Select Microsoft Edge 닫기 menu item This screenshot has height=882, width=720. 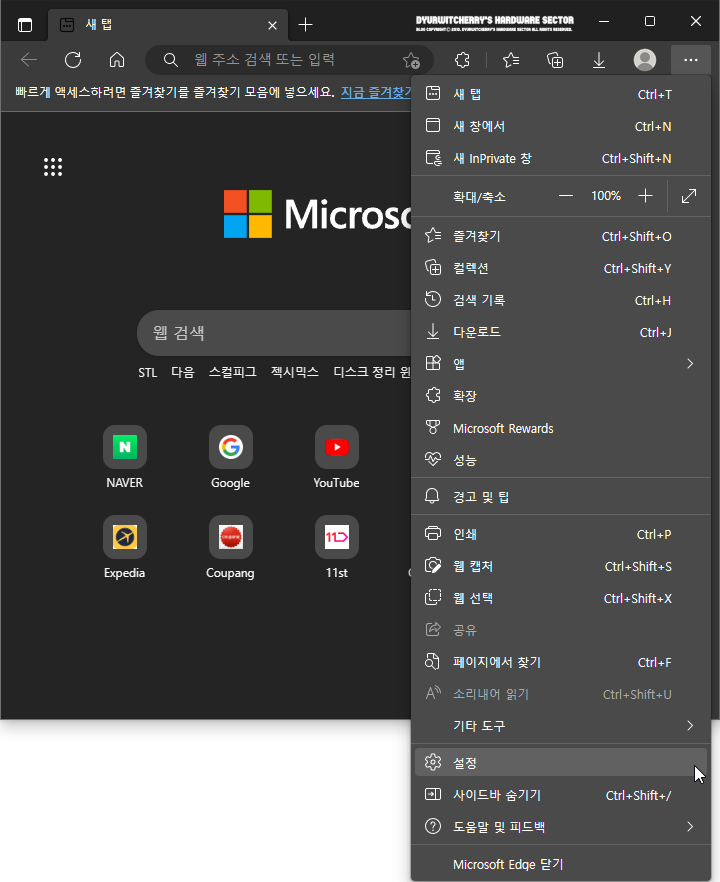(x=561, y=864)
